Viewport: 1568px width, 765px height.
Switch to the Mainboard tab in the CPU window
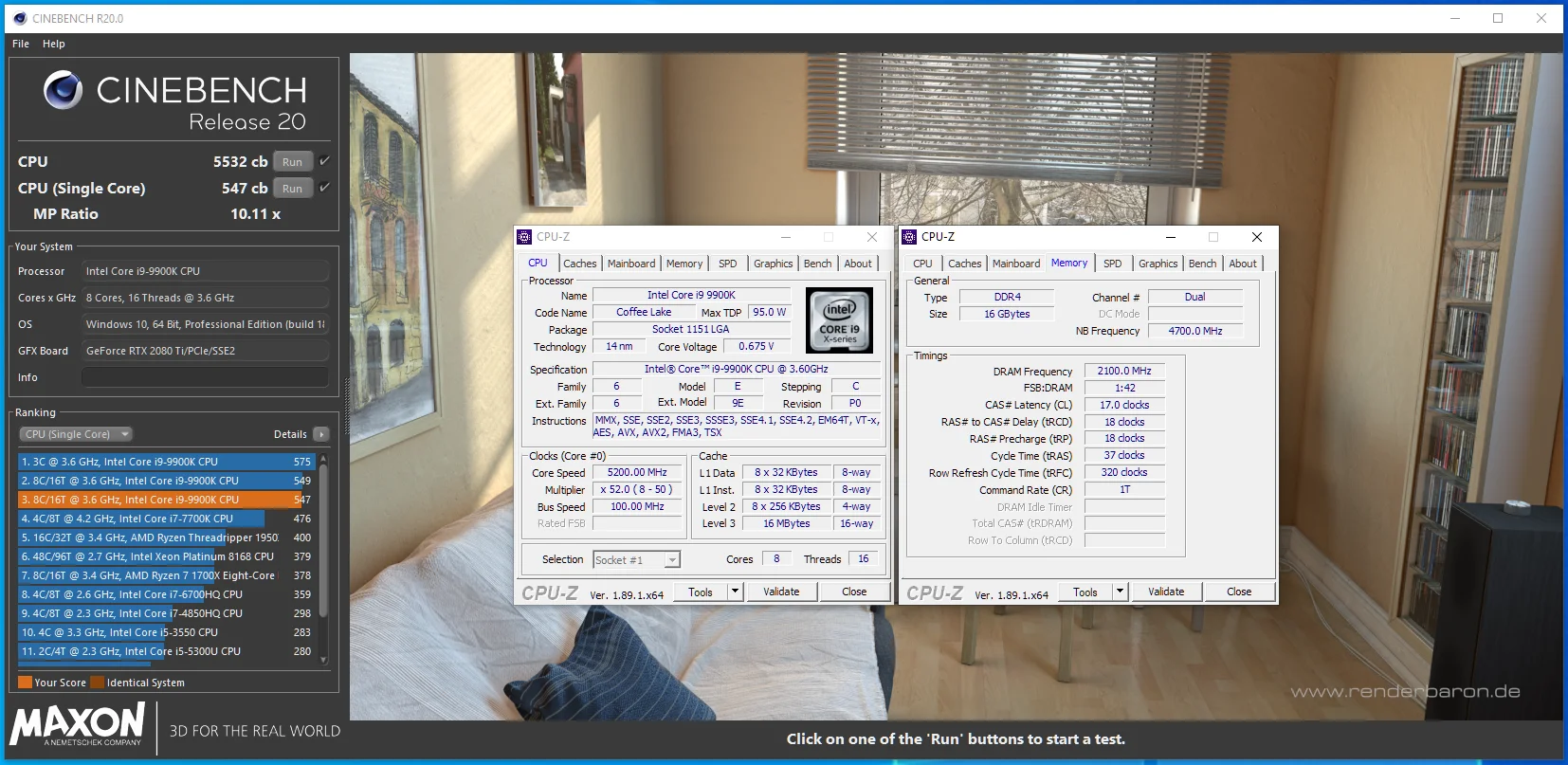(x=631, y=264)
